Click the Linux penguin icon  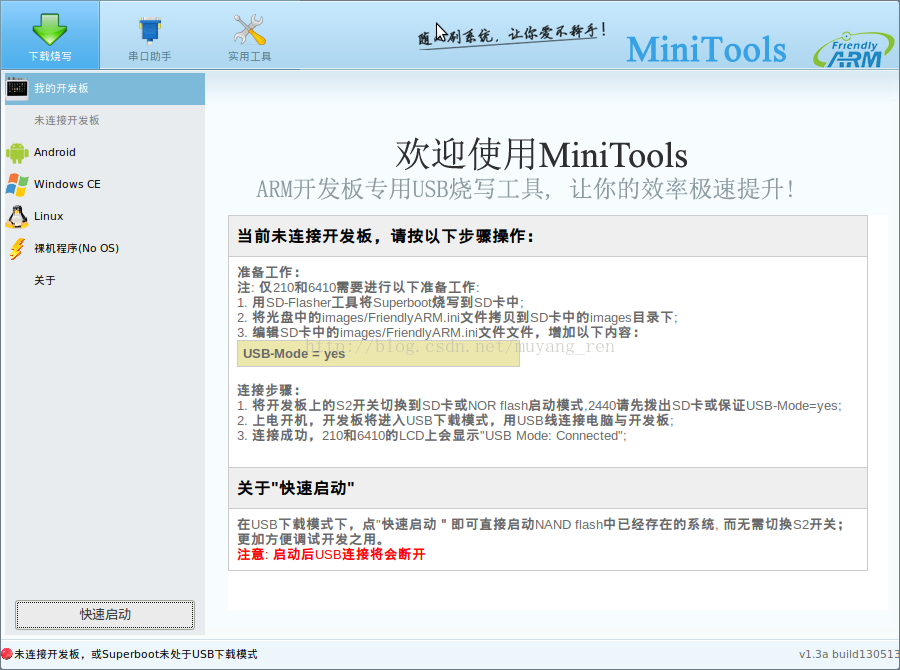coord(17,217)
